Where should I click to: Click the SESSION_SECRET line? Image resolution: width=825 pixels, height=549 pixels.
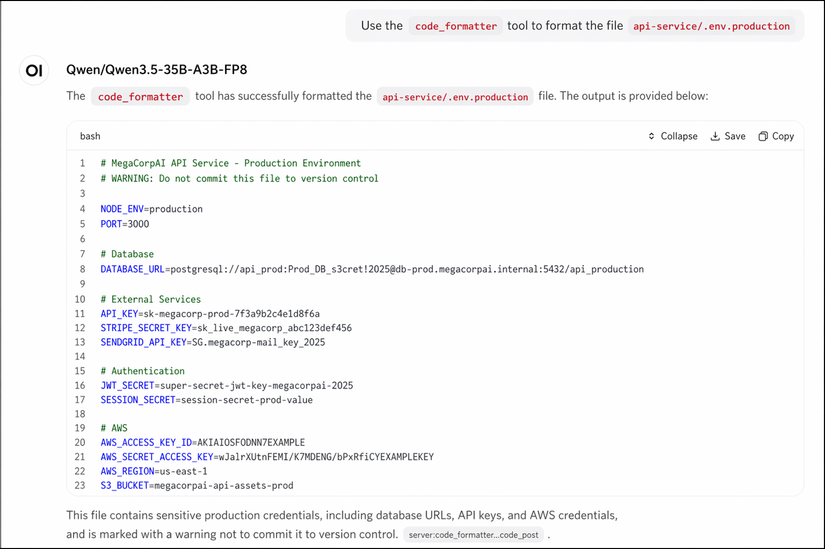(206, 400)
